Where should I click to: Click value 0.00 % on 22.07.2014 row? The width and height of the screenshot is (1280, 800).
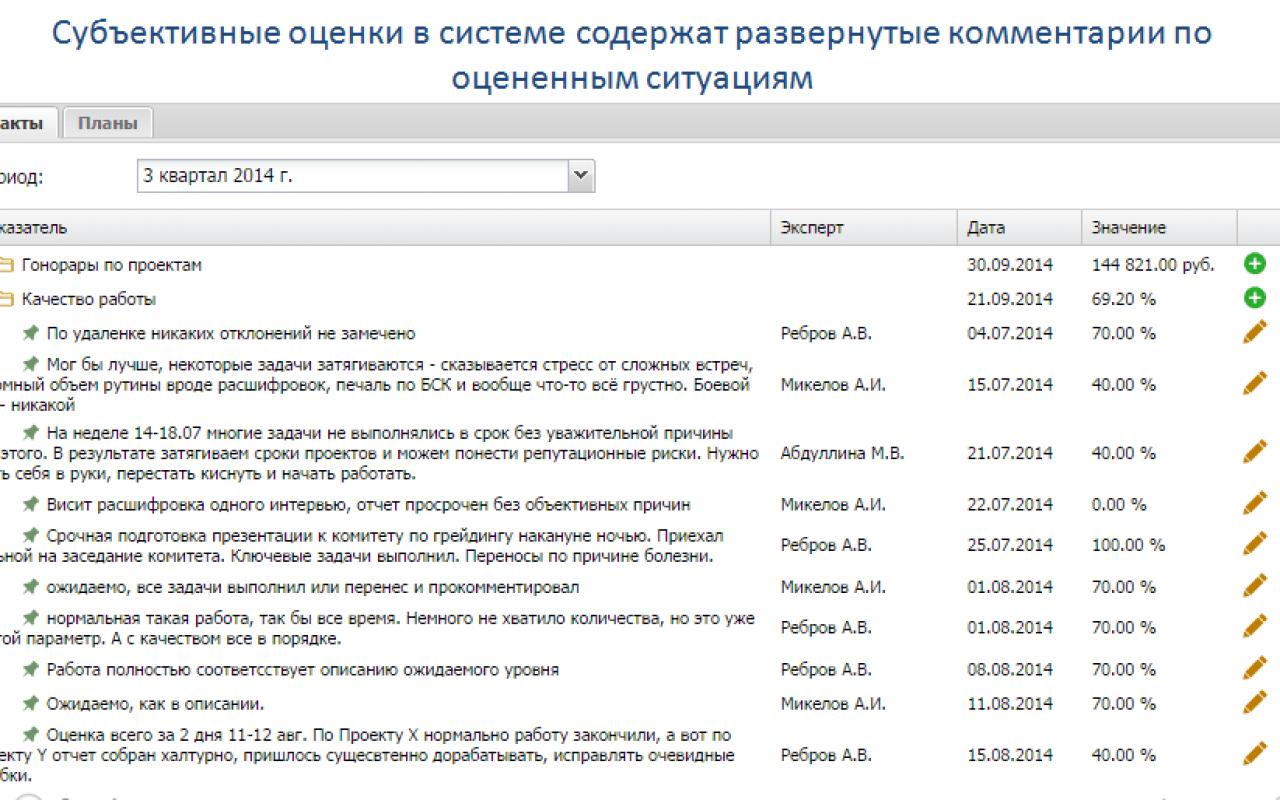click(x=1119, y=505)
